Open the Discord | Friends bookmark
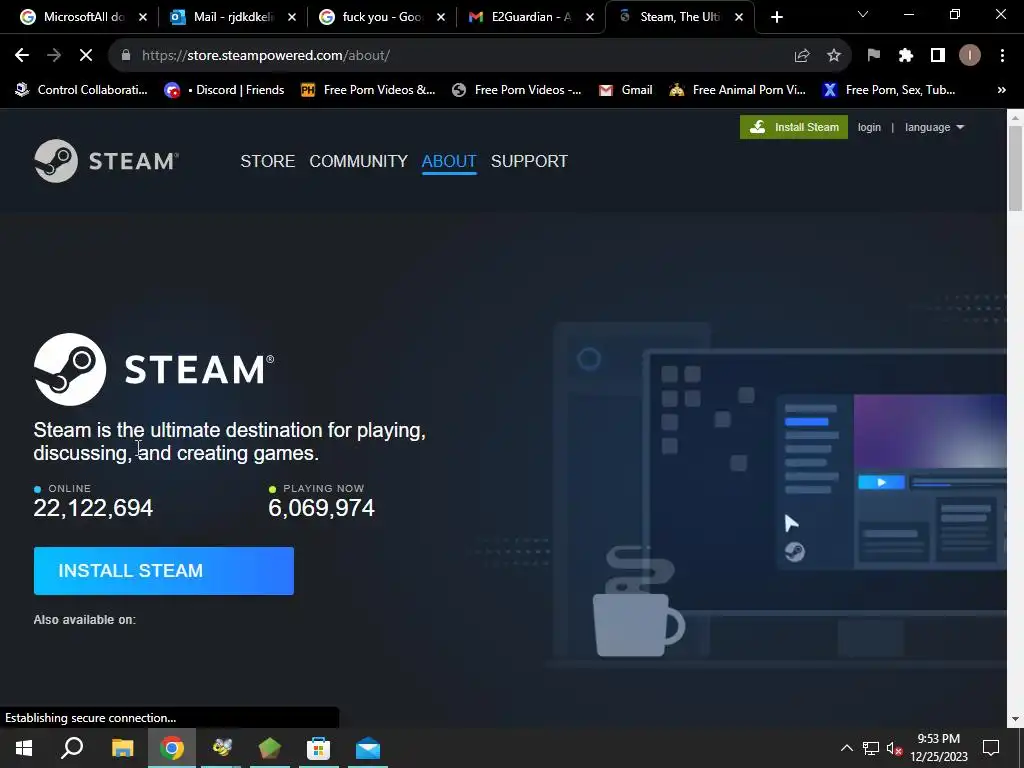Image resolution: width=1024 pixels, height=768 pixels. pos(225,90)
